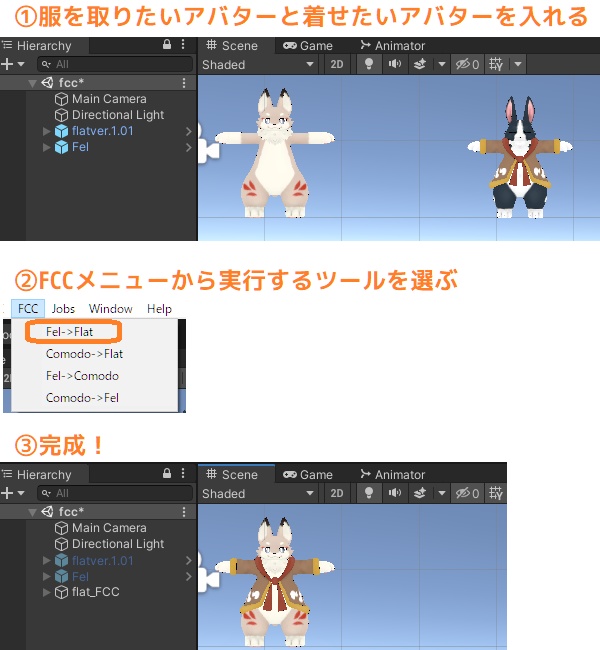Expand Fel object in top Hierarchy
This screenshot has height=650, width=600.
tap(46, 148)
